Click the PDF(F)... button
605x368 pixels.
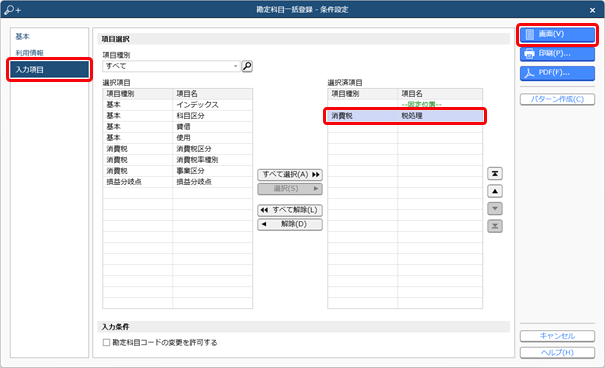click(557, 73)
